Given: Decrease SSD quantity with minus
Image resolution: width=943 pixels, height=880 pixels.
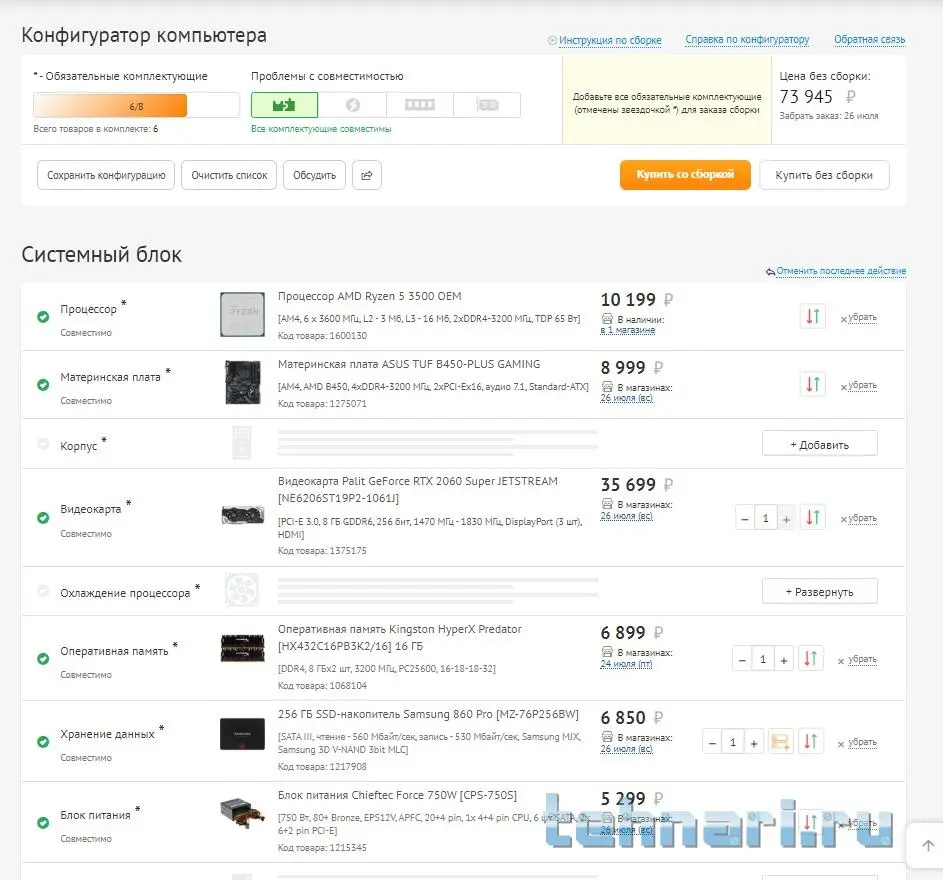Looking at the screenshot, I should pyautogui.click(x=712, y=742).
